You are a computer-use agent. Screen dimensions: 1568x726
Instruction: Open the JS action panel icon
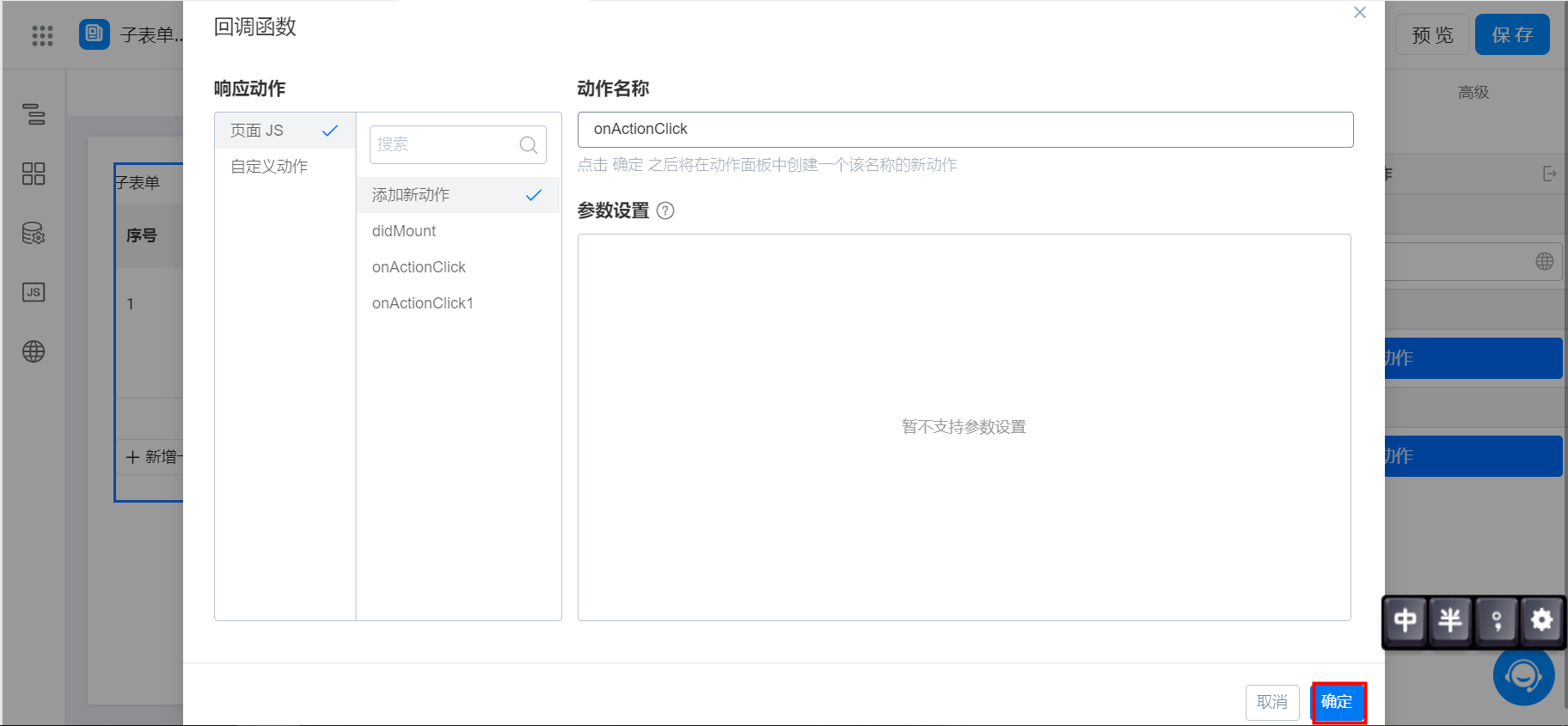pyautogui.click(x=34, y=292)
